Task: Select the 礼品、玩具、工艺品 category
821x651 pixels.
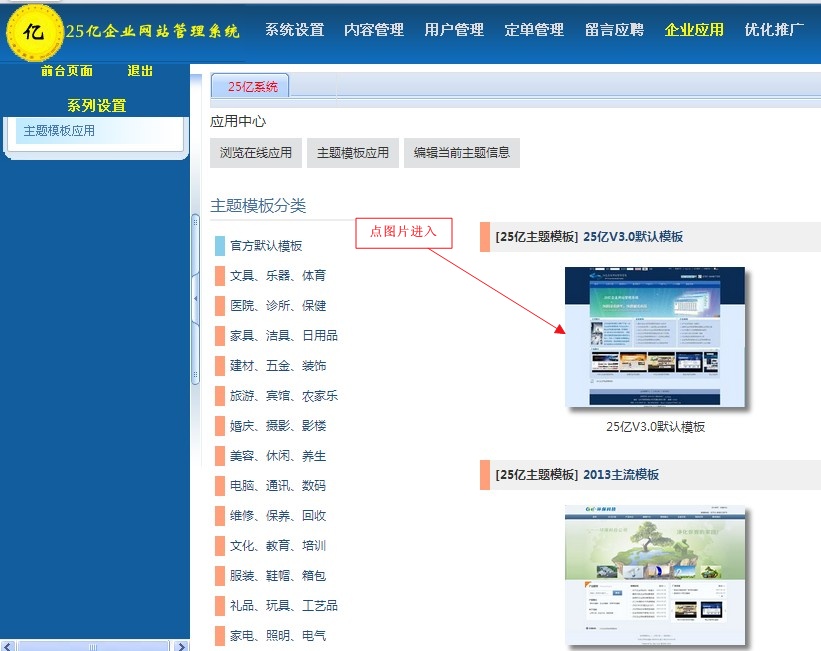Action: click(284, 605)
